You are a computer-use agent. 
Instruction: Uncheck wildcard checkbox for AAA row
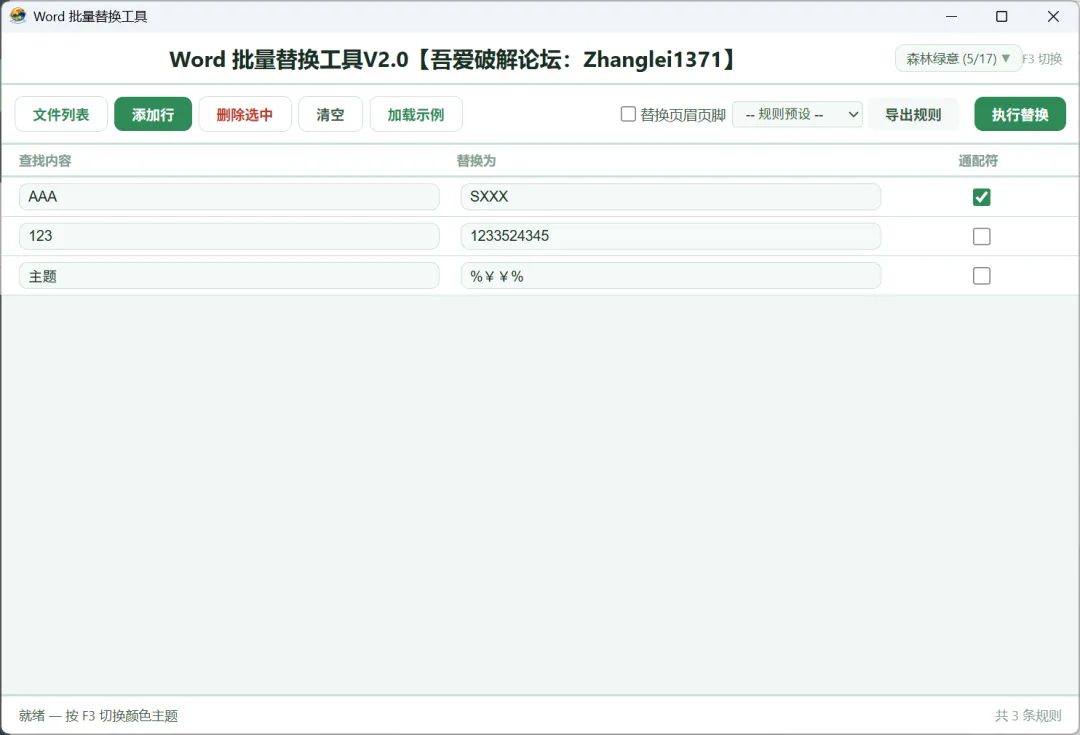982,197
